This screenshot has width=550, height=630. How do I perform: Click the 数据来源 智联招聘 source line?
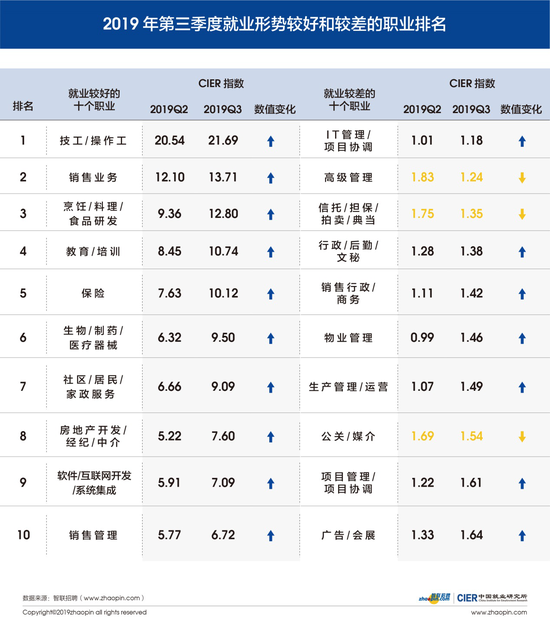coord(83,598)
